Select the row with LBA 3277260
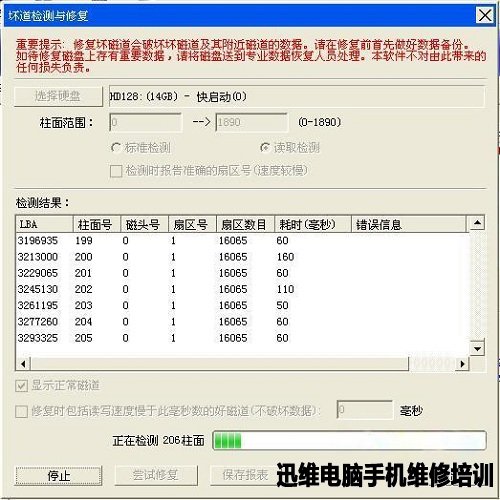The height and width of the screenshot is (500, 500). click(243, 322)
